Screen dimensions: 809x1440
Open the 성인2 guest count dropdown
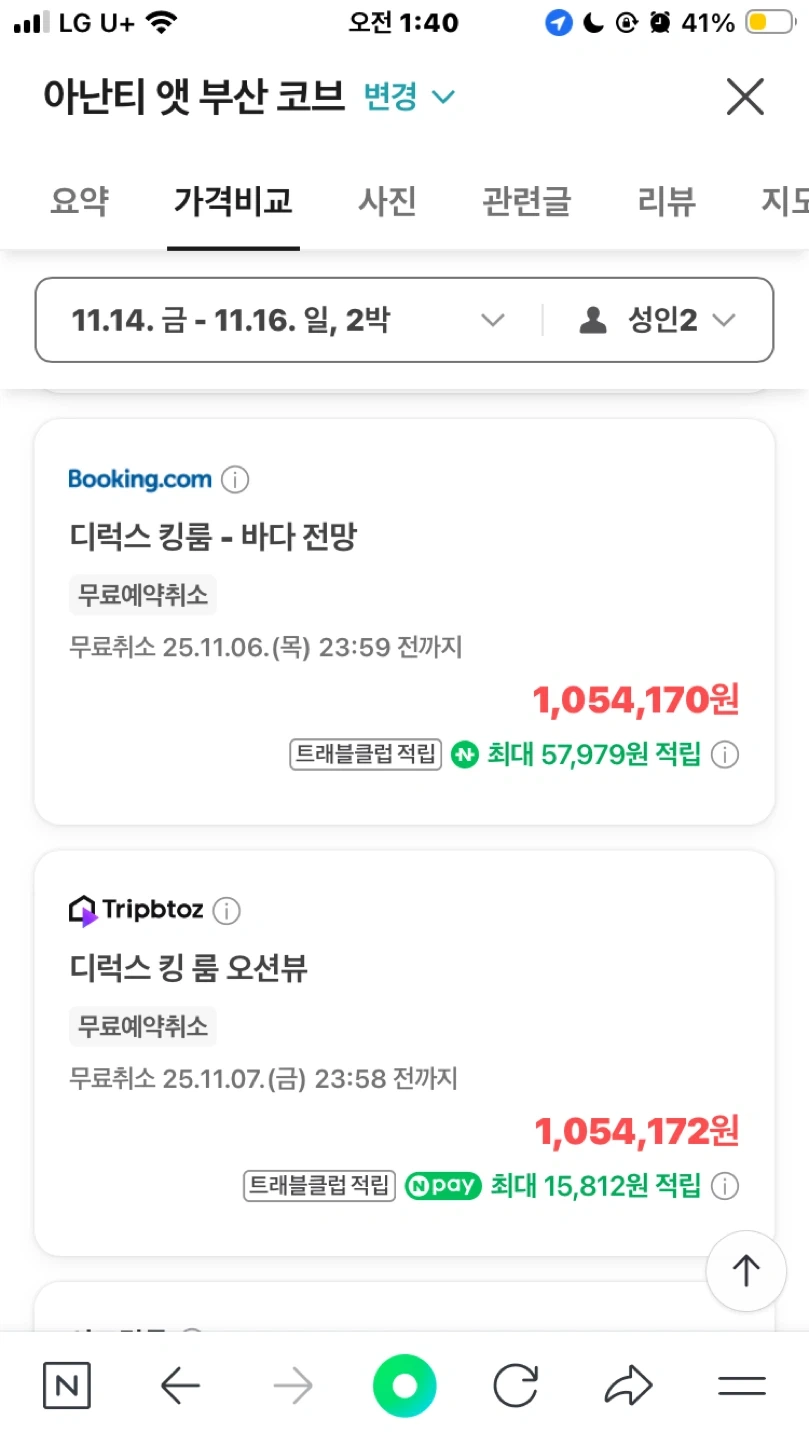tap(658, 320)
